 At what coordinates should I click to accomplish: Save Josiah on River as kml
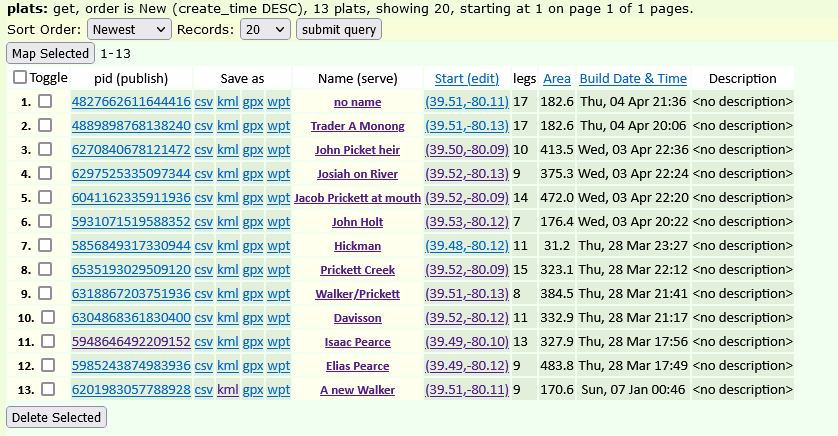(x=228, y=174)
